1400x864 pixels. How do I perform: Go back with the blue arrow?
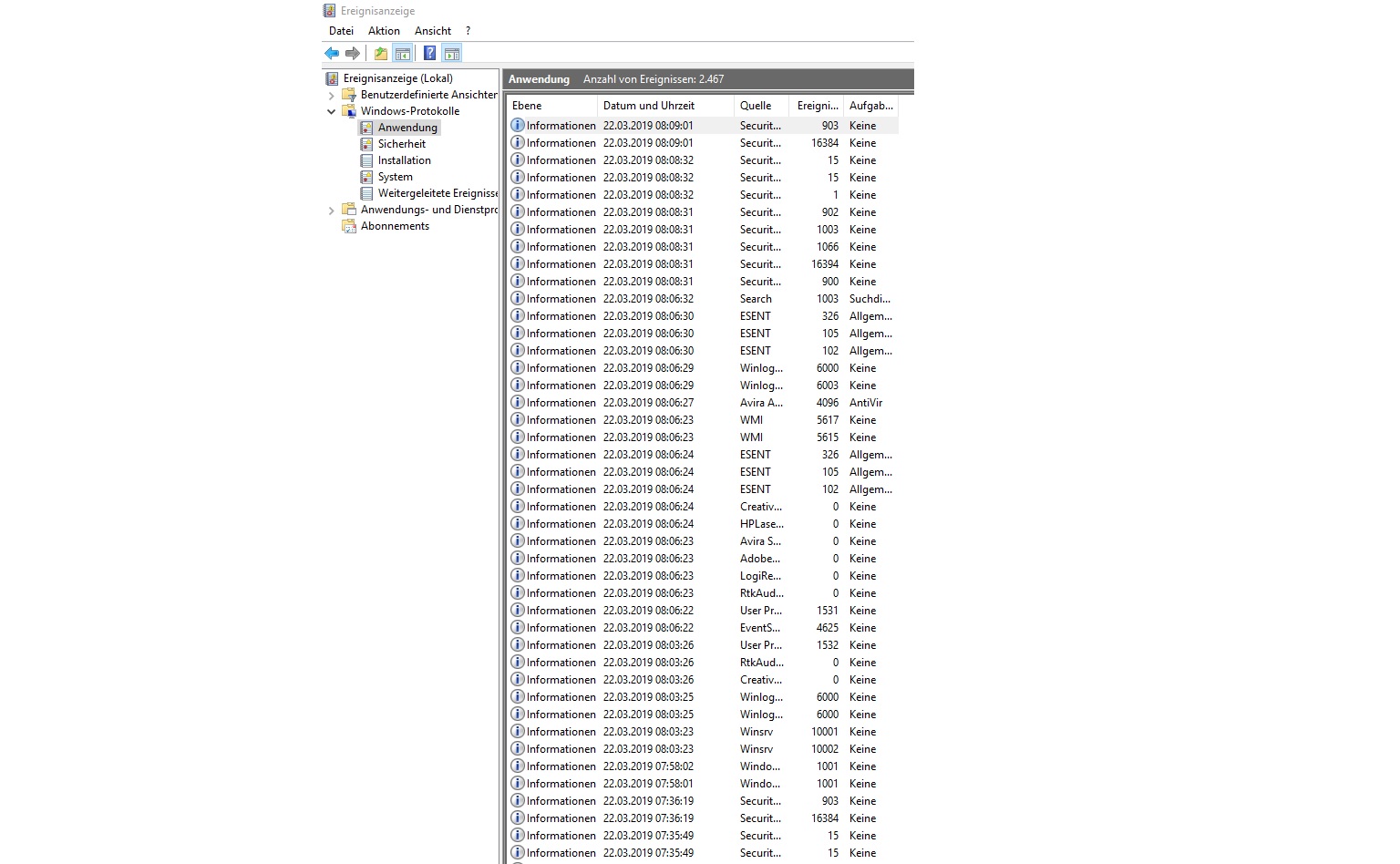(332, 54)
